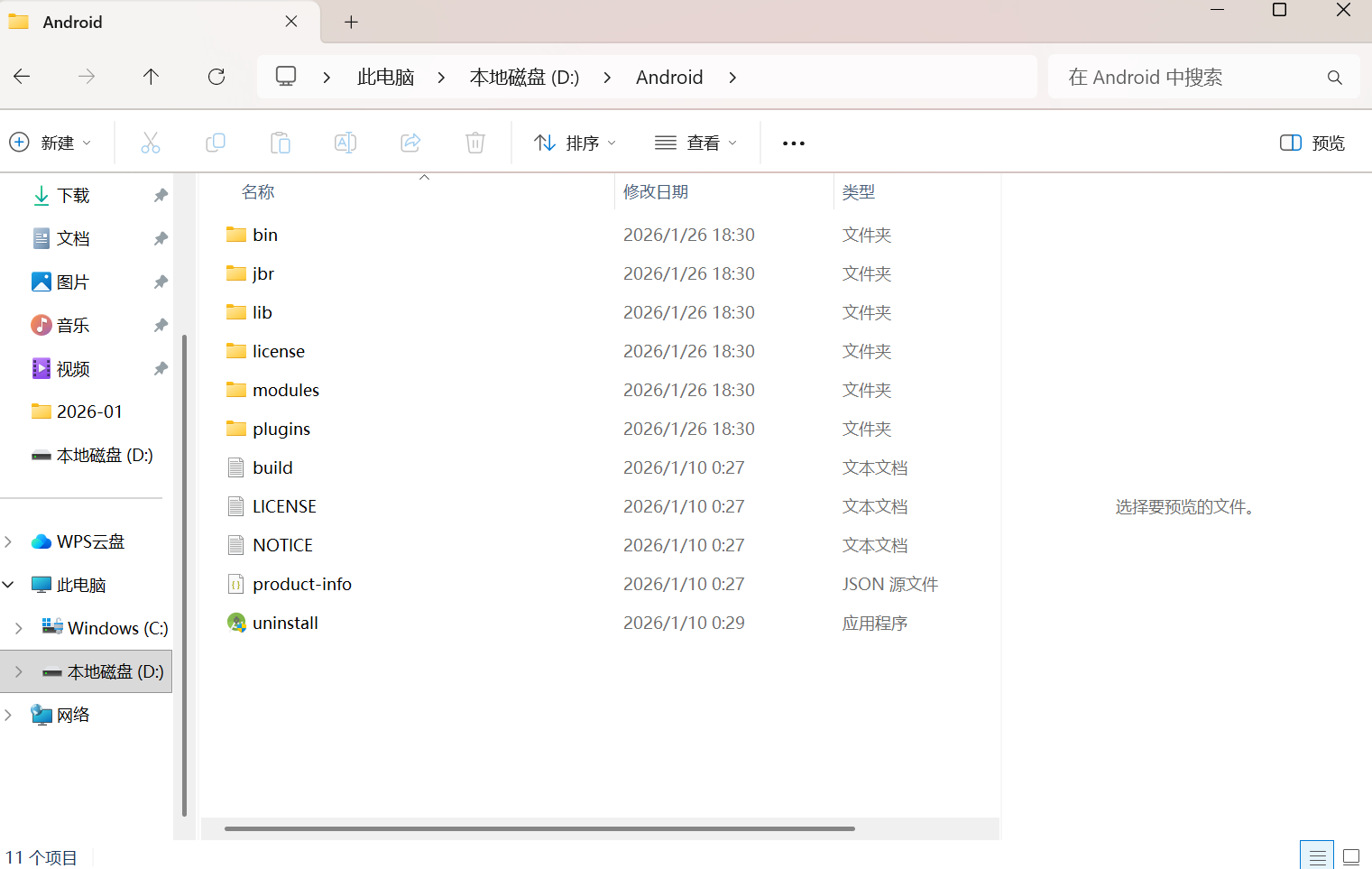Refresh the current folder
Image resolution: width=1372 pixels, height=869 pixels.
coord(216,77)
